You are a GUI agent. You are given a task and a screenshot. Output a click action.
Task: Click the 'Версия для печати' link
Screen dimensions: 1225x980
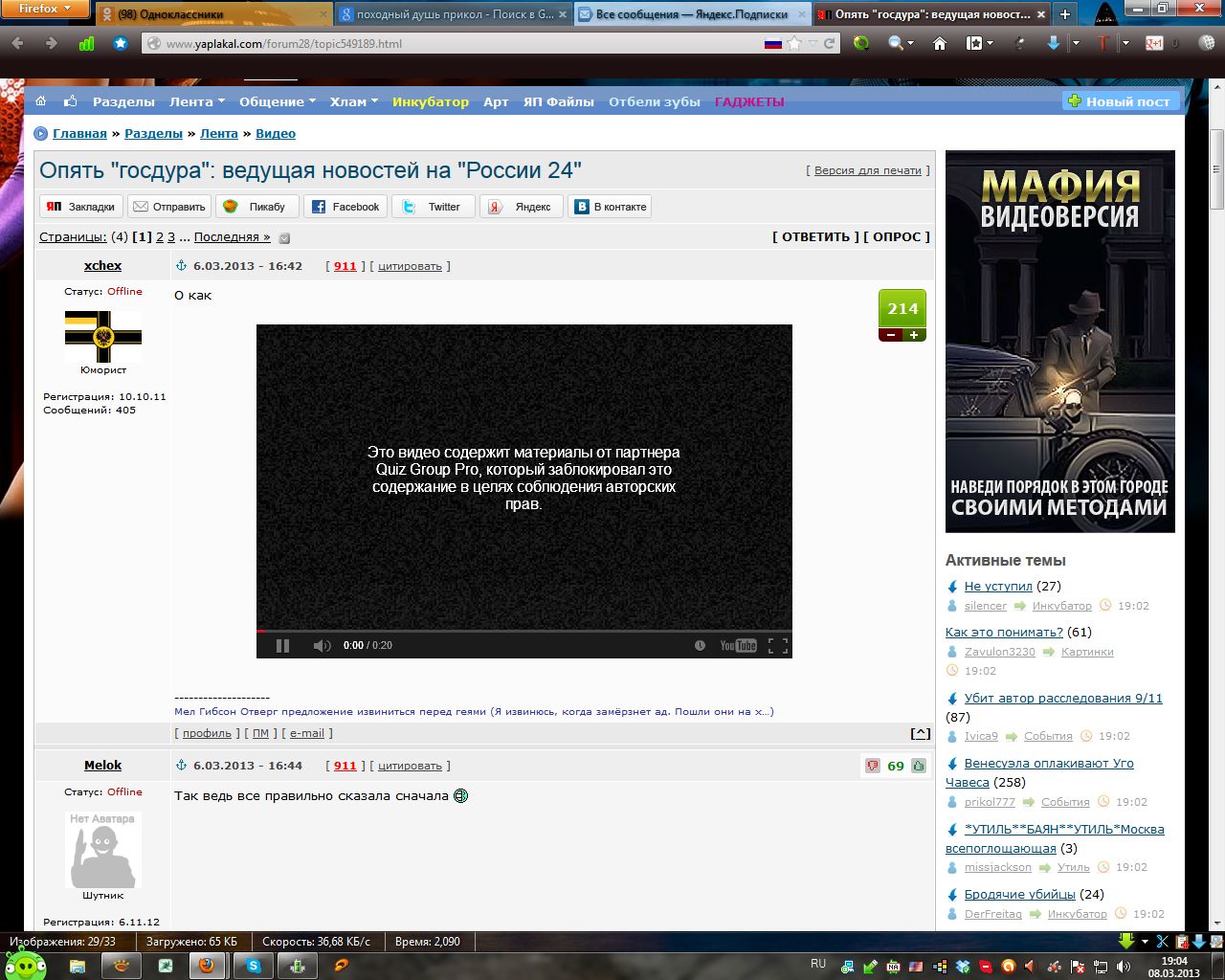(x=867, y=170)
